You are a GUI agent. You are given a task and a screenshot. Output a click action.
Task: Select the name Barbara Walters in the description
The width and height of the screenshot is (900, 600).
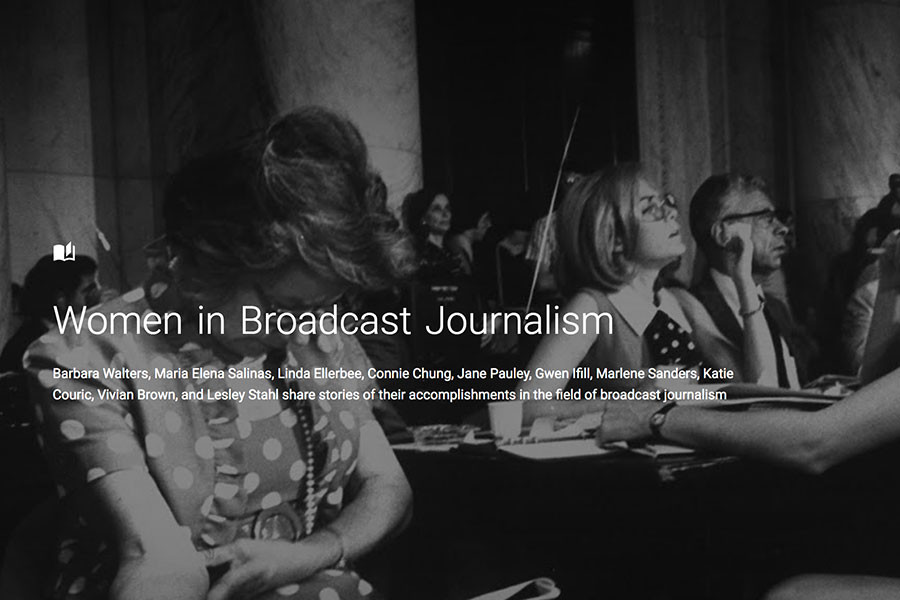point(101,375)
